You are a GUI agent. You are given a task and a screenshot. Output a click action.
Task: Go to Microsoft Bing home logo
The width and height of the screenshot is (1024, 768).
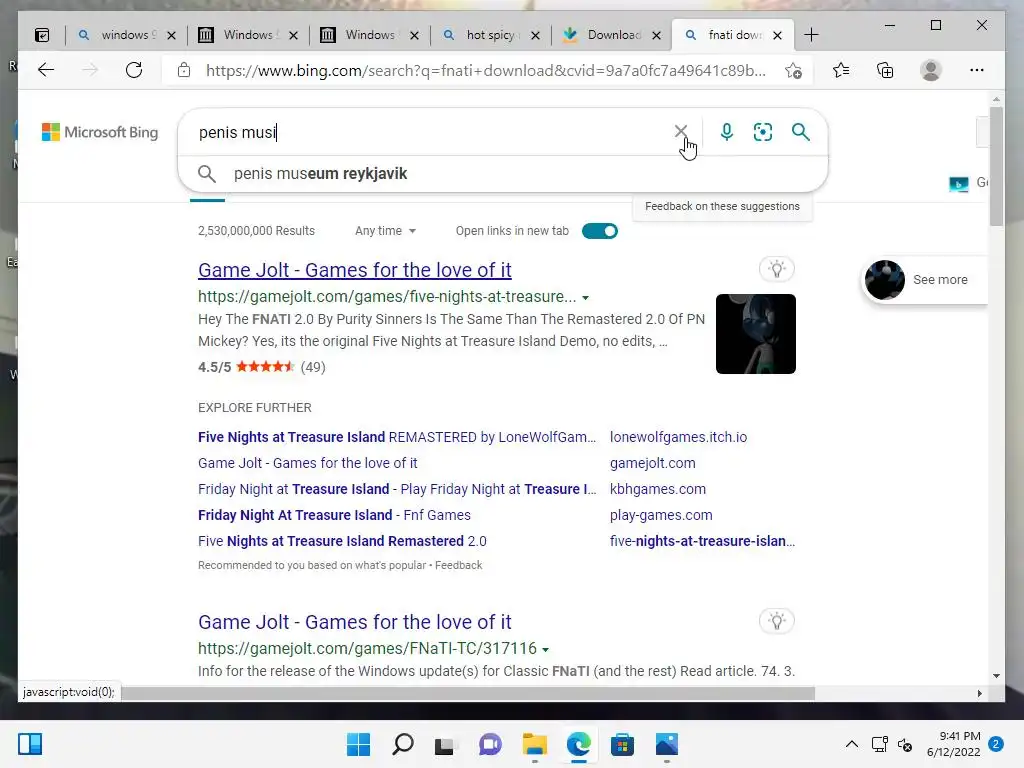pos(100,132)
